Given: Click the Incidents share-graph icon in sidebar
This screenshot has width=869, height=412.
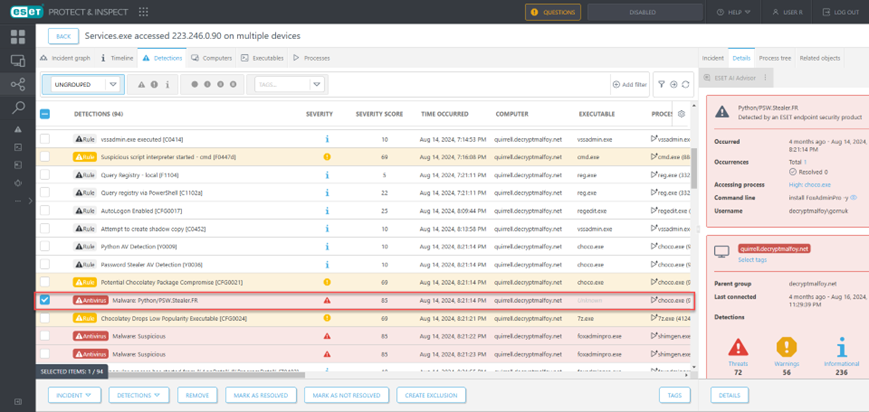Looking at the screenshot, I should tap(18, 84).
